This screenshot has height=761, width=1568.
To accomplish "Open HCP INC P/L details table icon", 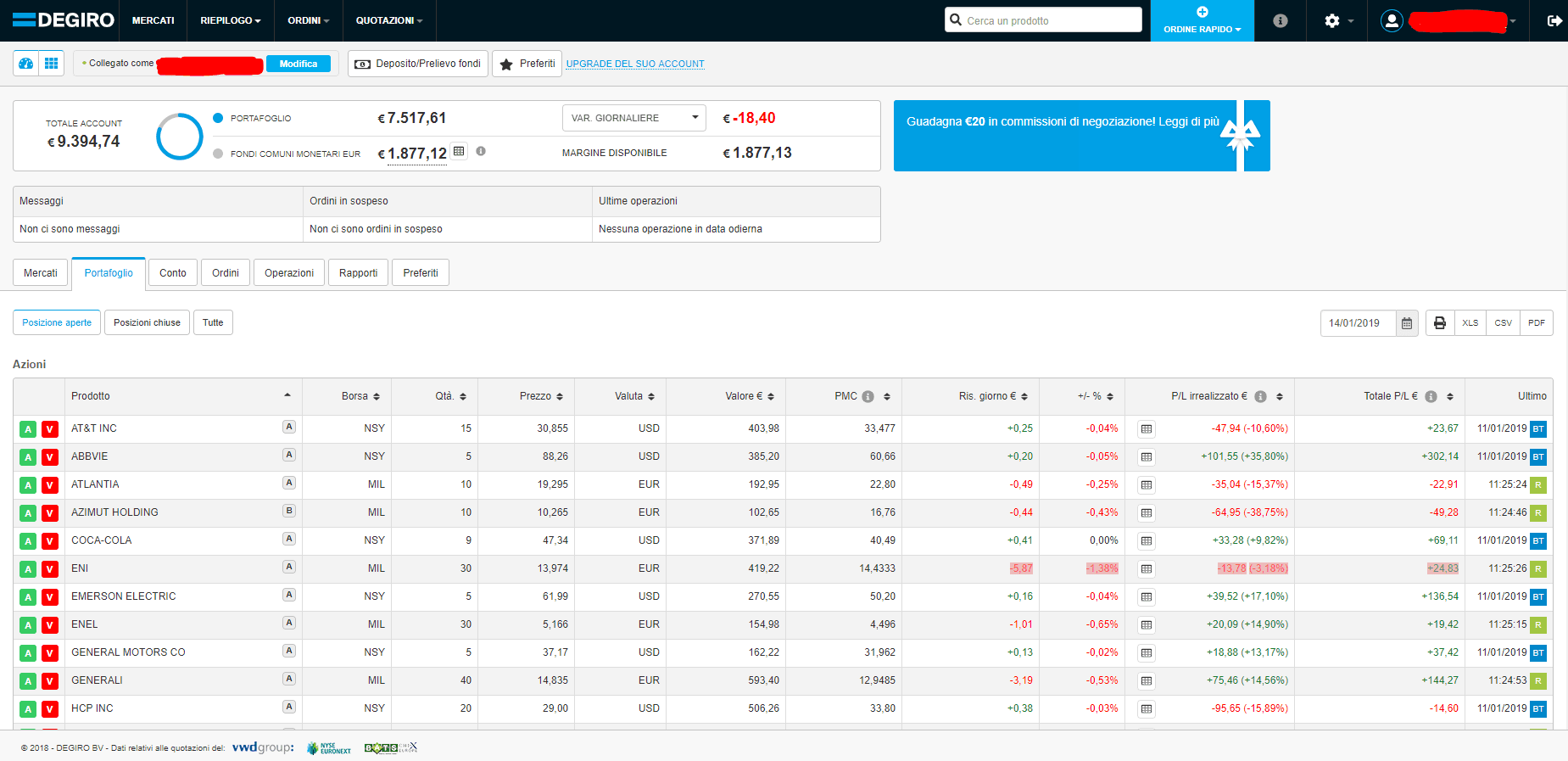I will click(1147, 709).
